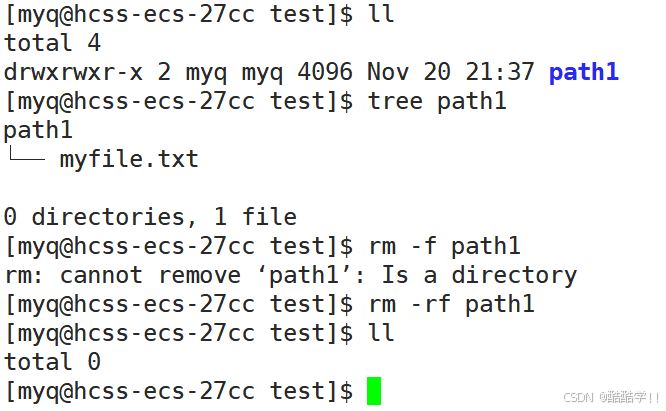Click the 'Is a directory' error message
The width and height of the screenshot is (666, 411).
pos(479,275)
